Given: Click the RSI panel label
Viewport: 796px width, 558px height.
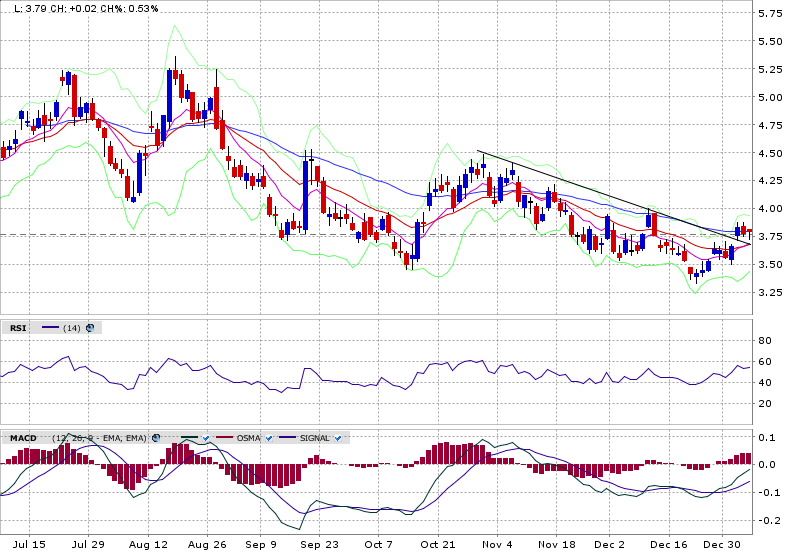Looking at the screenshot, I should pyautogui.click(x=18, y=328).
